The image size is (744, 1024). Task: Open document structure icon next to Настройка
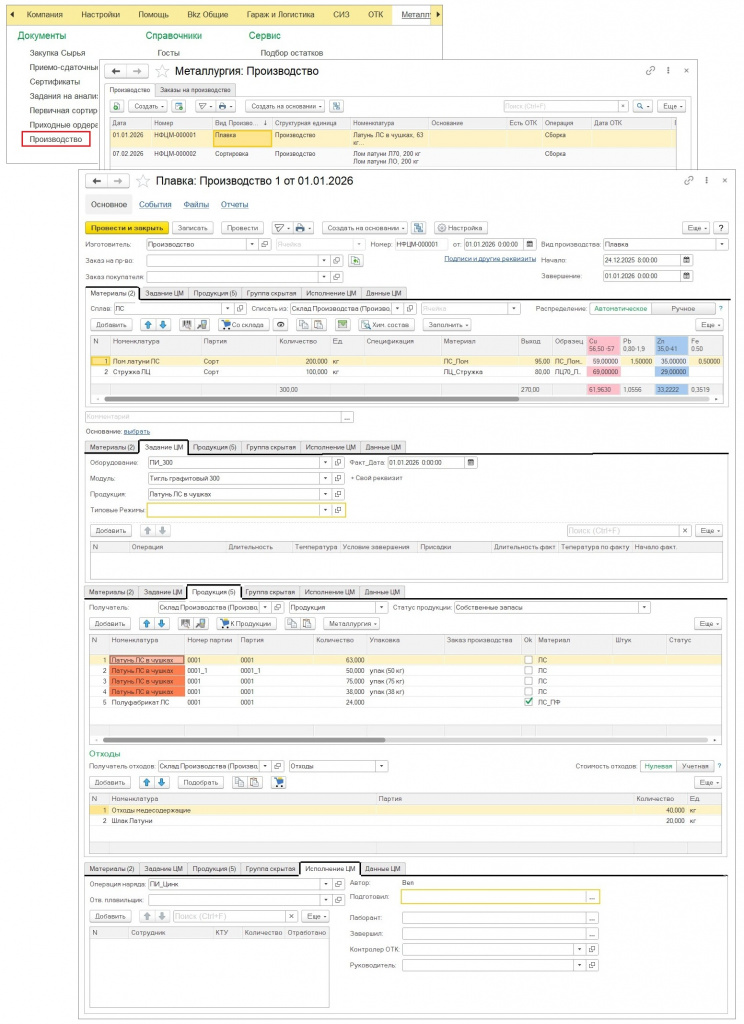tap(419, 228)
